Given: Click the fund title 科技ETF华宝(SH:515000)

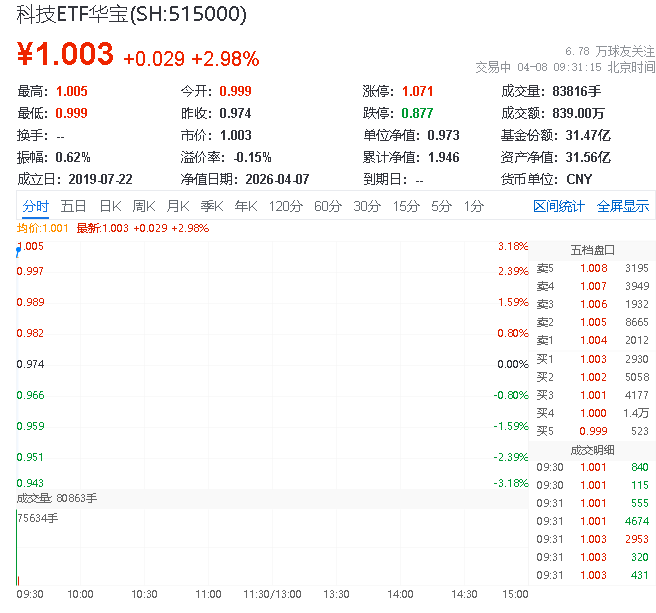Looking at the screenshot, I should [131, 14].
